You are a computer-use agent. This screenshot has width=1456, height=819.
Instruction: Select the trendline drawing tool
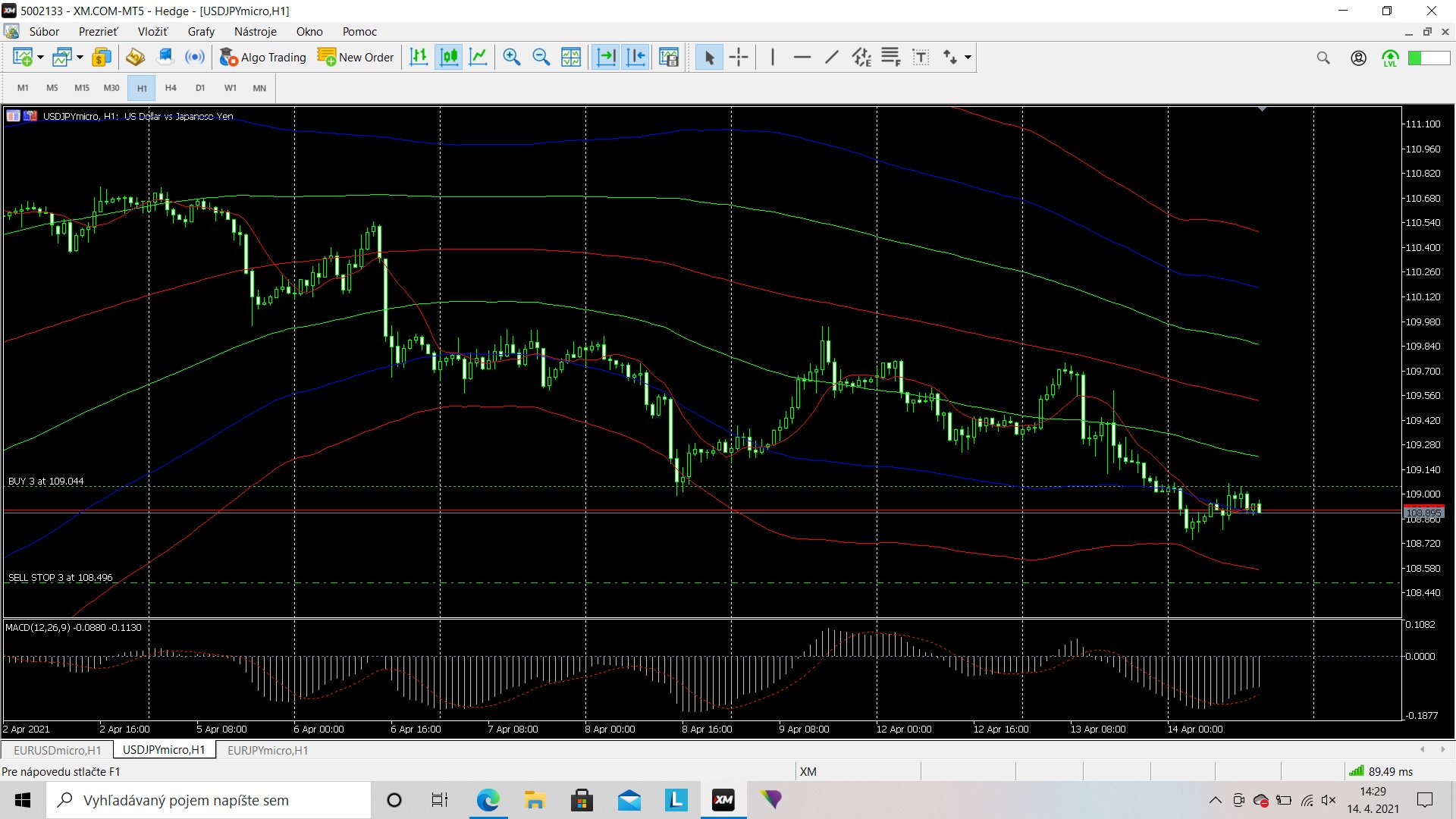[x=832, y=57]
